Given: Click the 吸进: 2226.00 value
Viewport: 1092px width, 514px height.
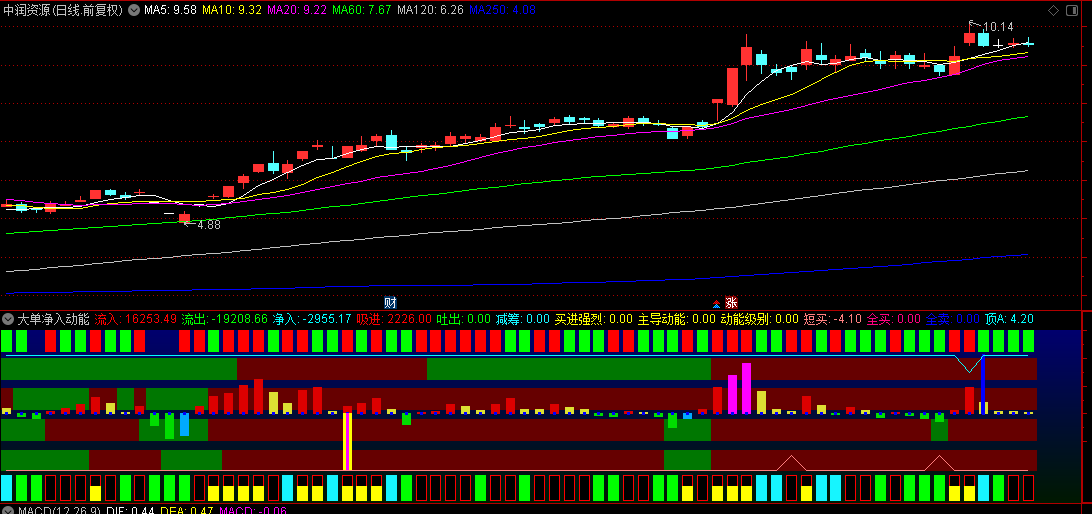Looking at the screenshot, I should tap(394, 320).
